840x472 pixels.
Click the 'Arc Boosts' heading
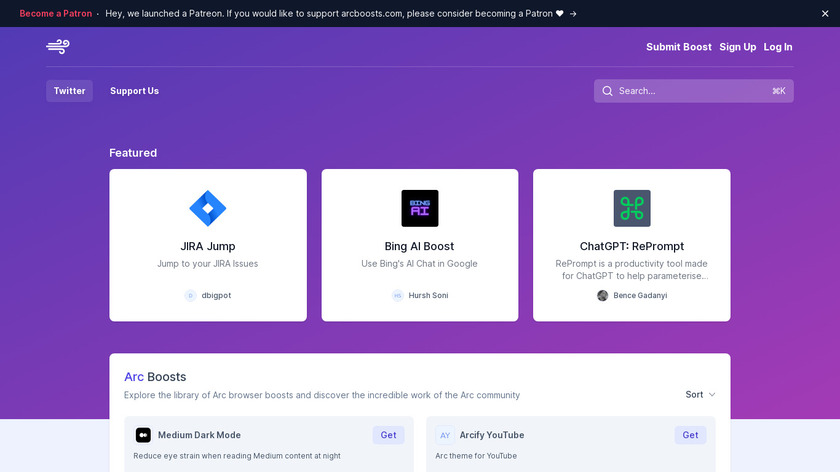[155, 377]
